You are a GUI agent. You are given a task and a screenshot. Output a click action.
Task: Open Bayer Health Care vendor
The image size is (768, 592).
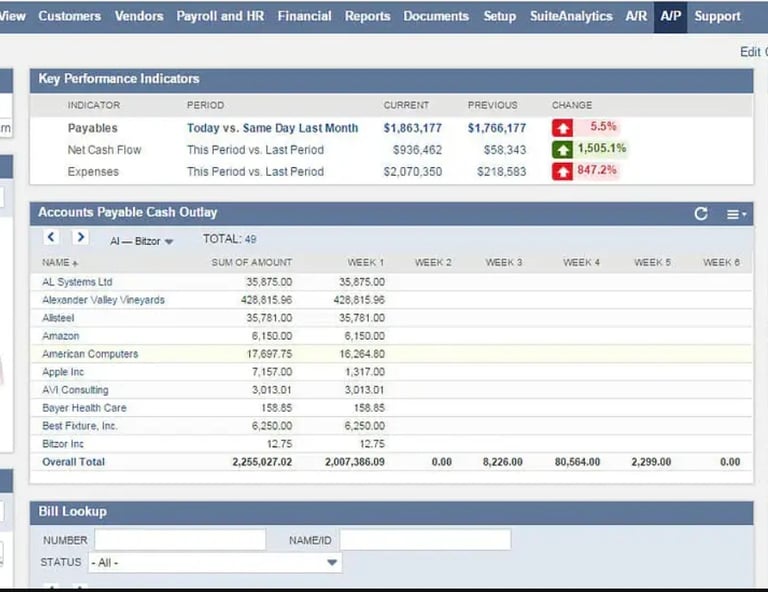84,408
